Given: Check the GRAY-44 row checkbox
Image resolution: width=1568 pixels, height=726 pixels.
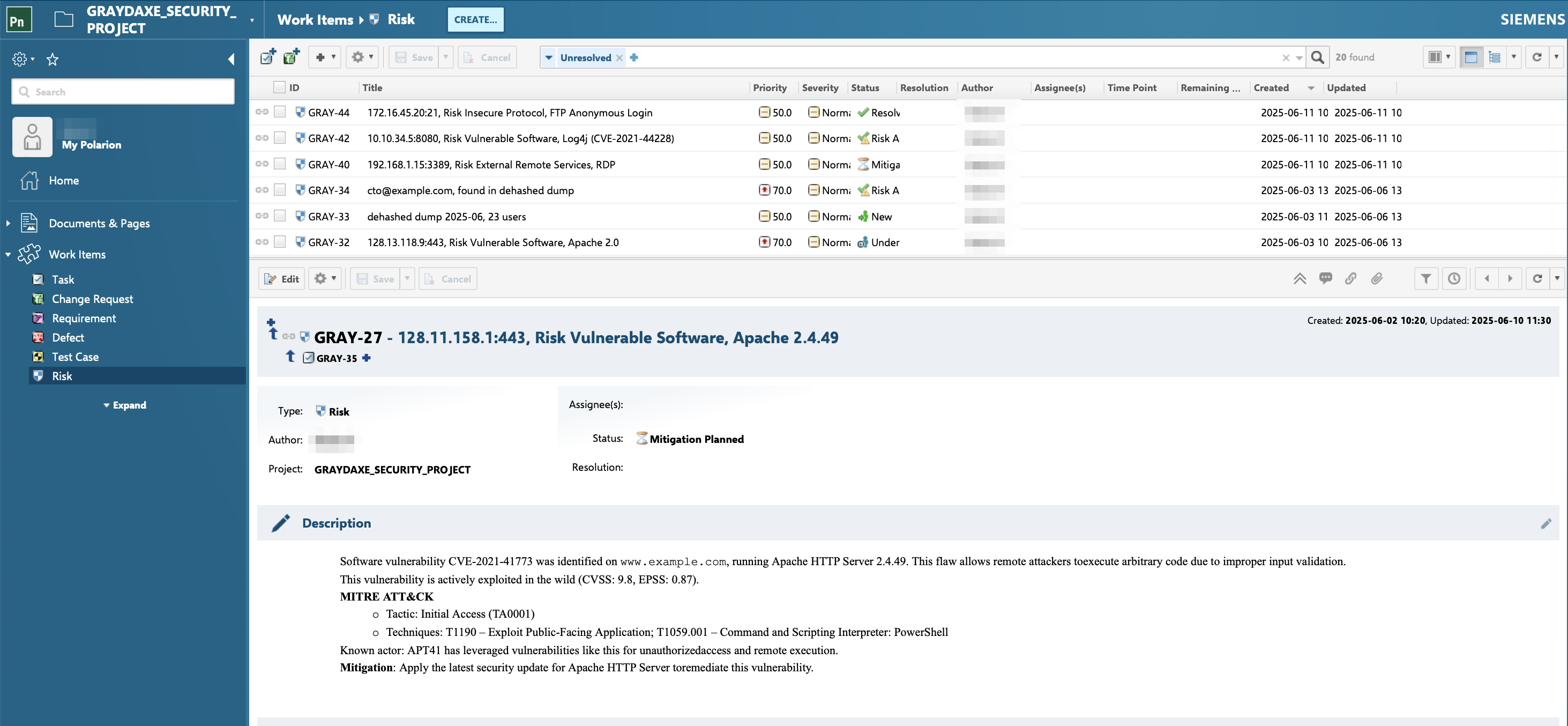Looking at the screenshot, I should (x=279, y=112).
